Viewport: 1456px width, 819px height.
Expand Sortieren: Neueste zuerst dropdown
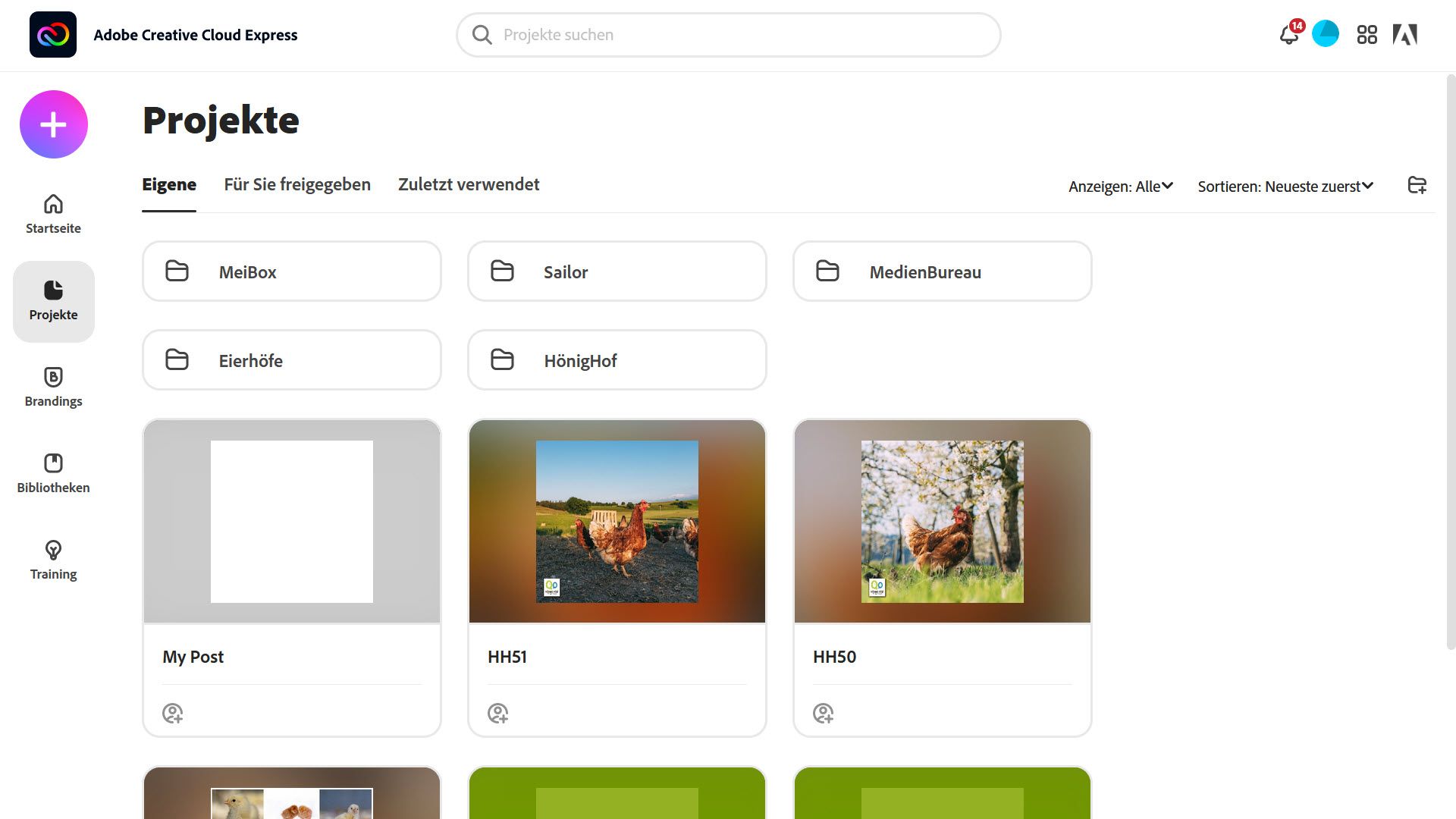tap(1285, 187)
